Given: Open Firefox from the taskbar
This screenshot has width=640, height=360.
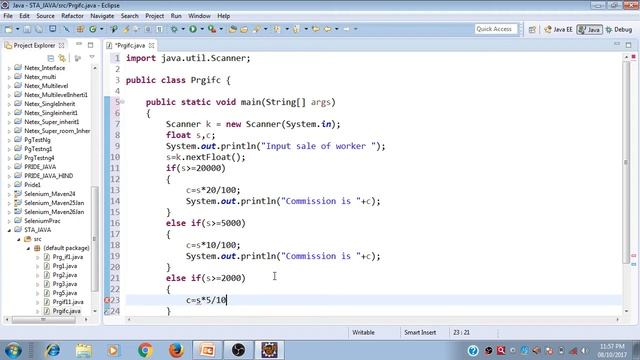Looking at the screenshot, I should coord(176,350).
